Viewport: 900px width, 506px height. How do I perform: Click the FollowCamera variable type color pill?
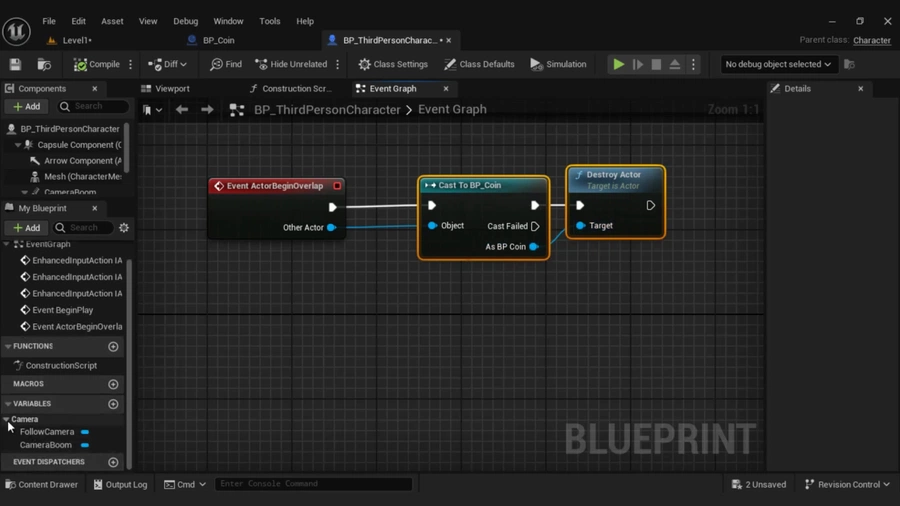pos(85,432)
